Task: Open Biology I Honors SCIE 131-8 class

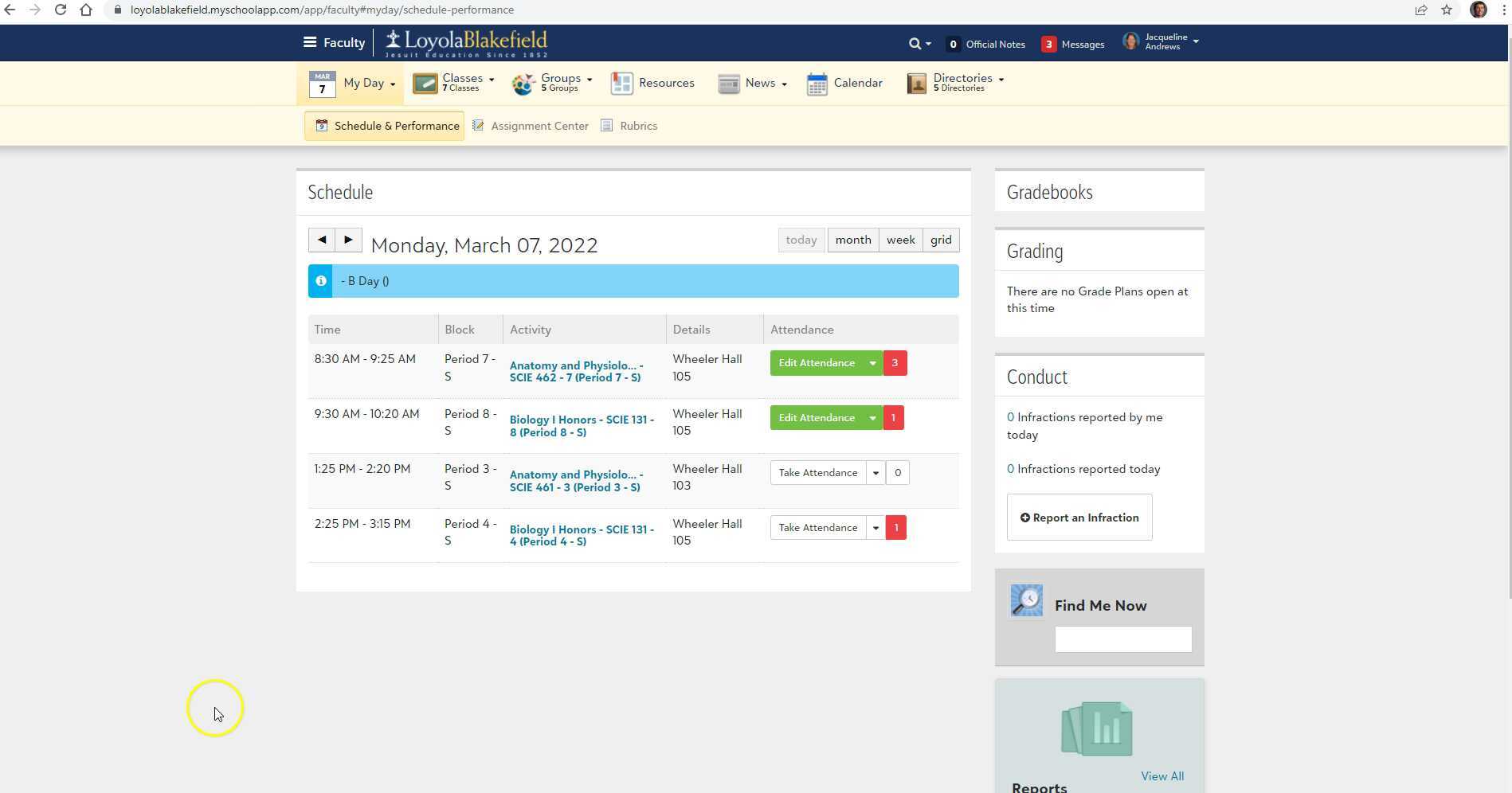Action: 582,426
